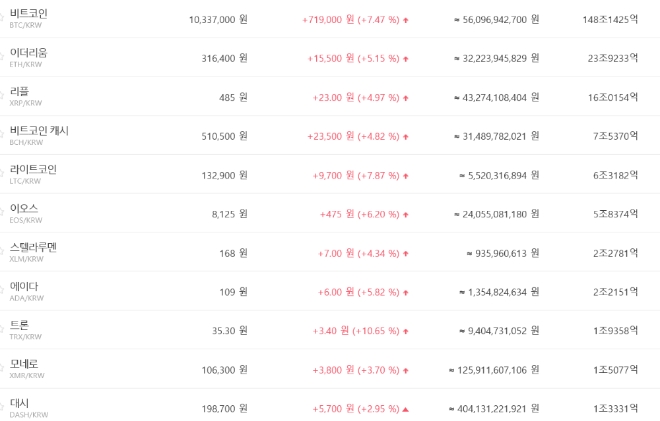Click the up arrow beside Bitcoin's +7.47% change
660x421 pixels.
point(406,20)
